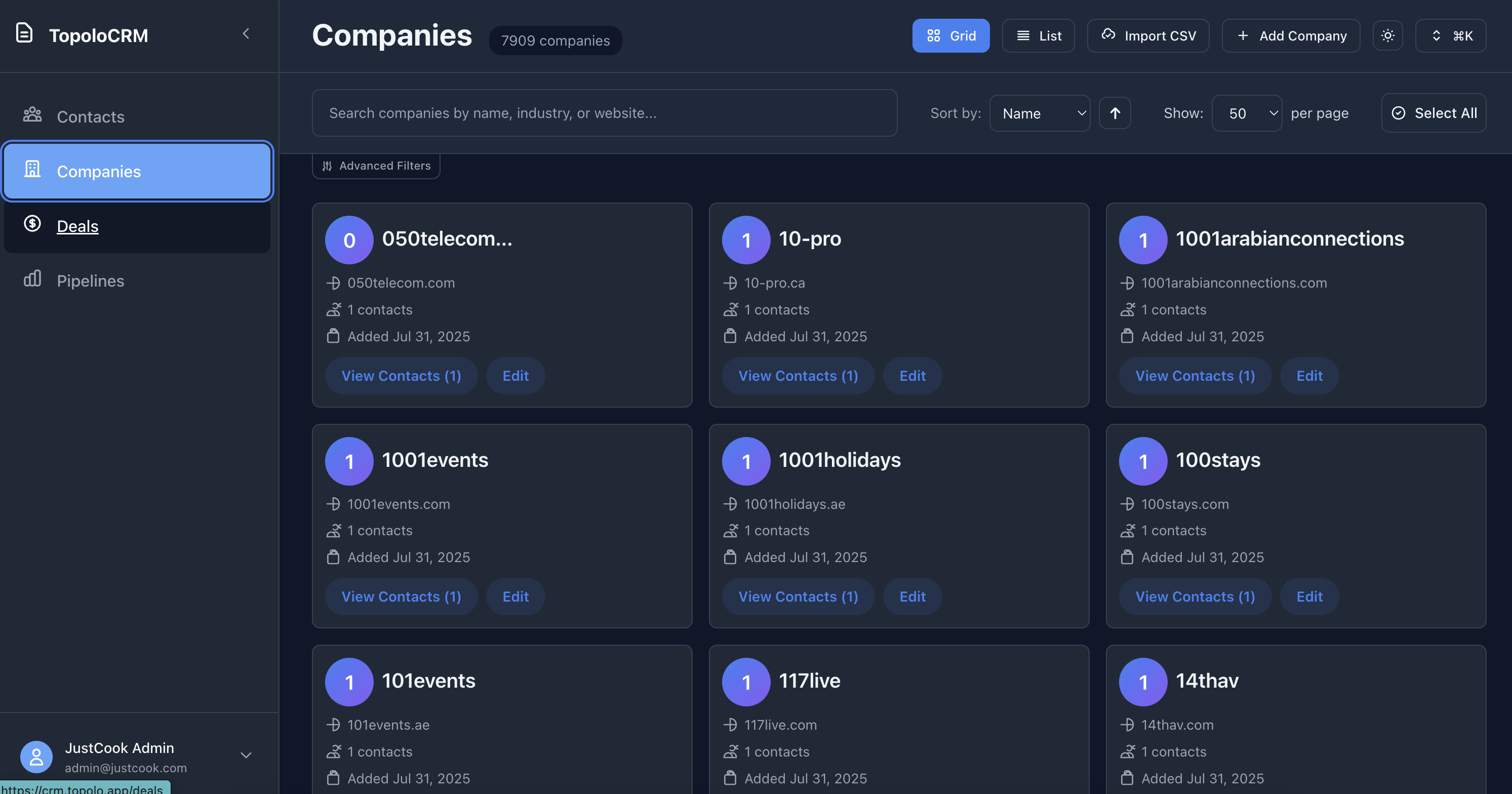The width and height of the screenshot is (1512, 794).
Task: Collapse the sidebar with the chevron arrow
Action: pos(246,33)
